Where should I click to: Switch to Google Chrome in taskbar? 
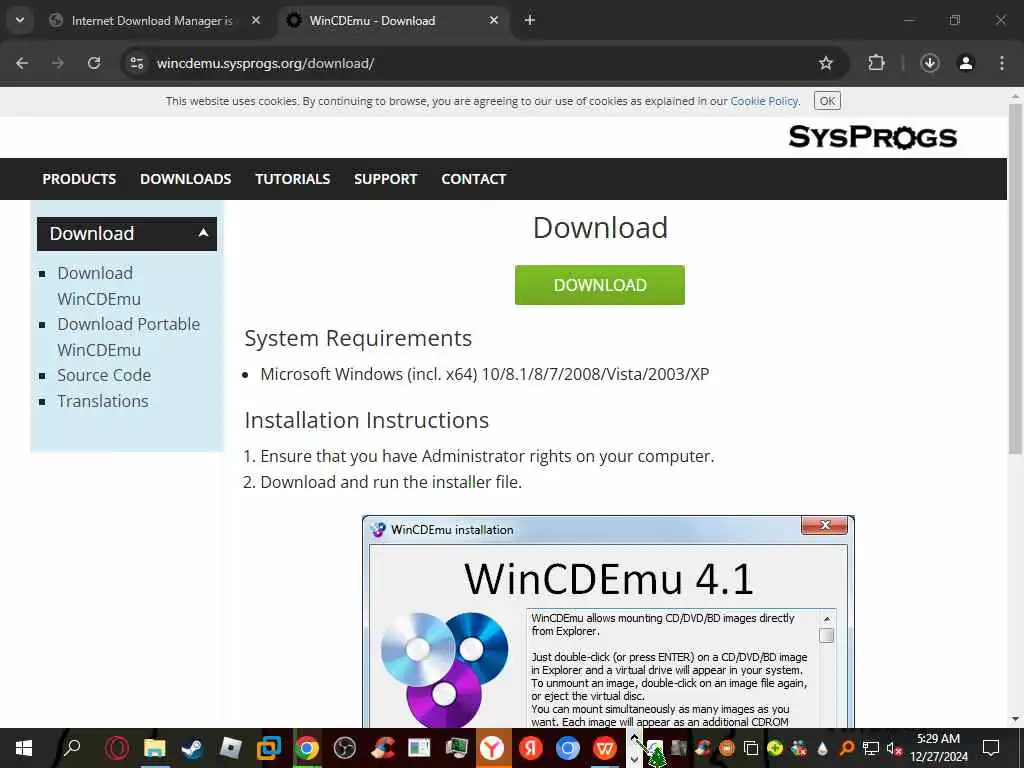coord(307,748)
